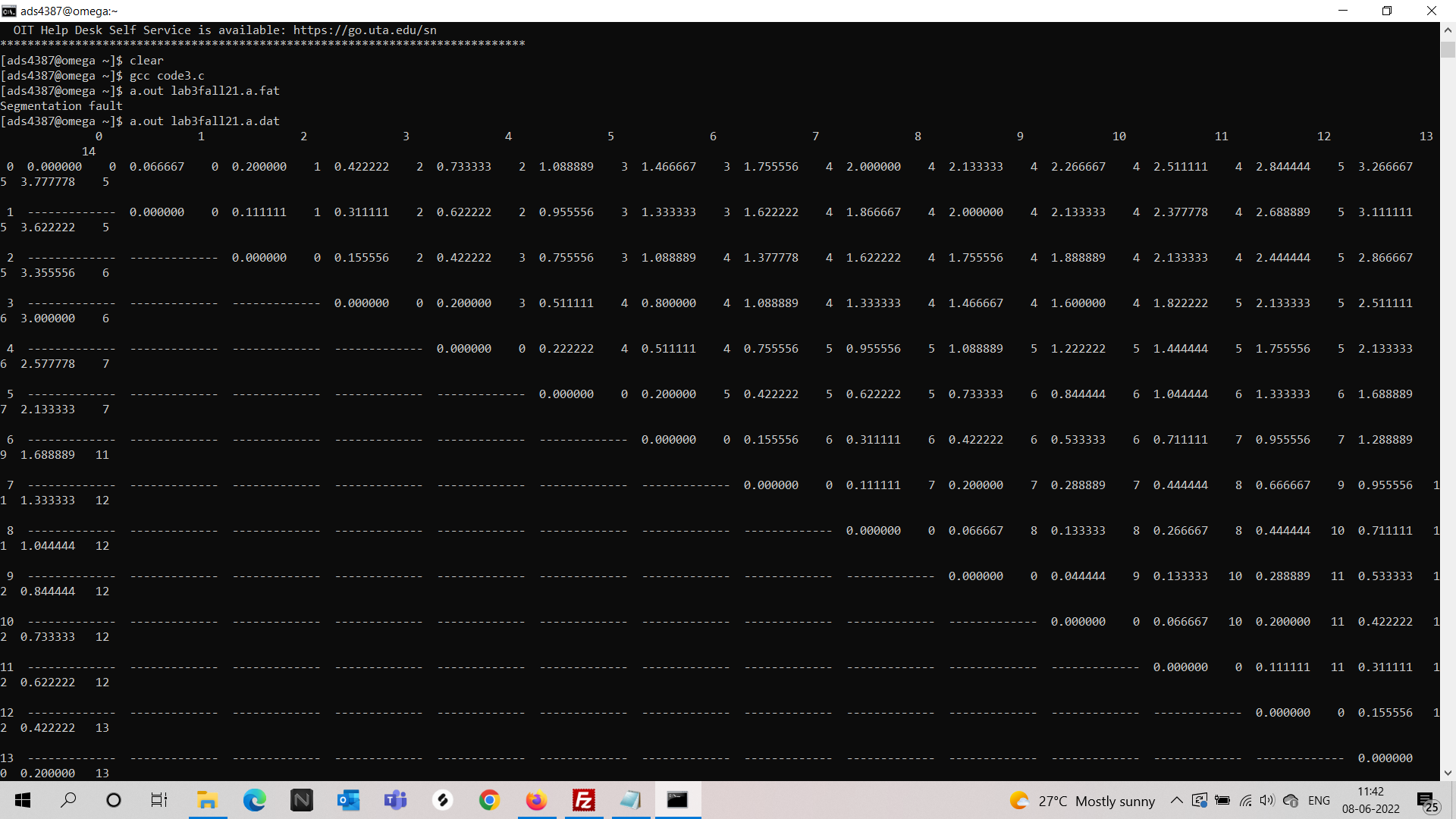The height and width of the screenshot is (819, 1456).
Task: Open taskbar Search magnifier
Action: (68, 800)
